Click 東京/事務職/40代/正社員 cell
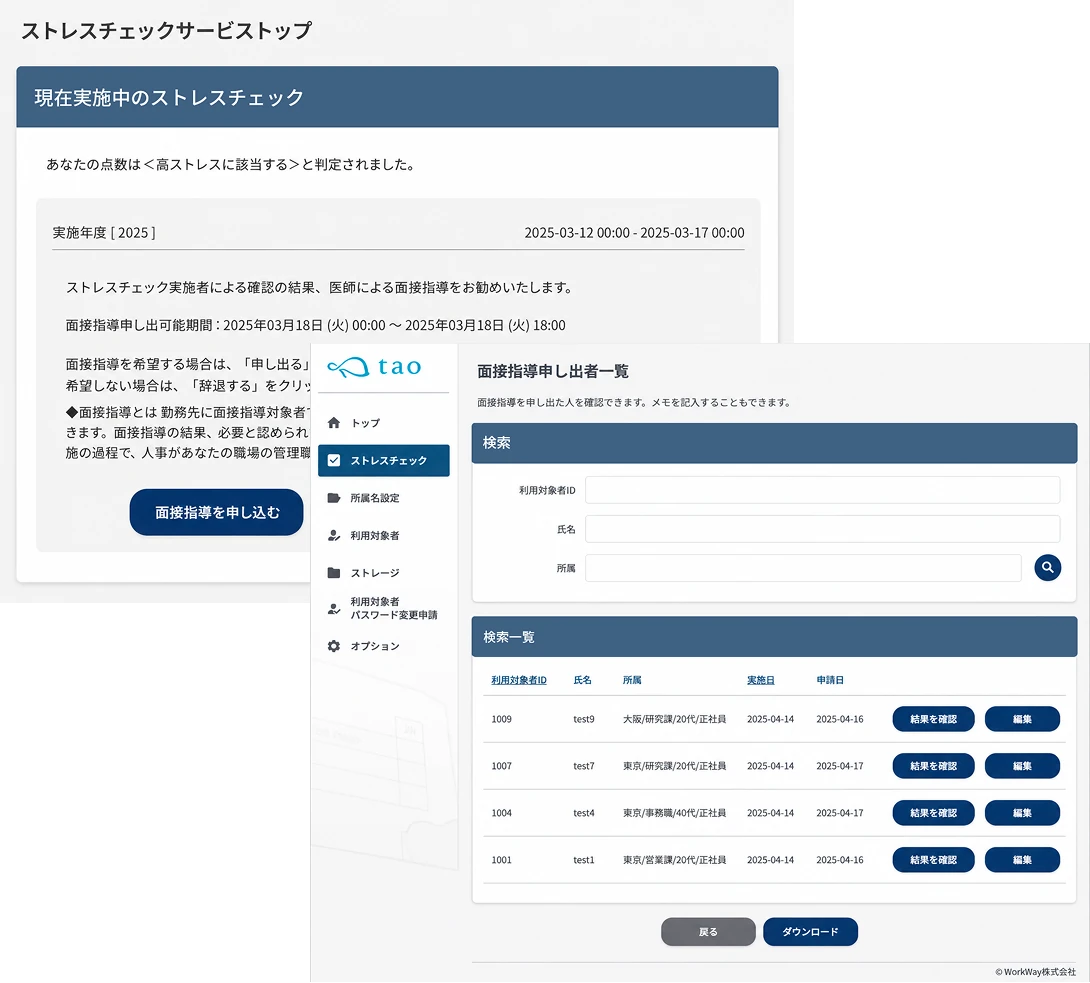The image size is (1090, 983). tap(674, 813)
